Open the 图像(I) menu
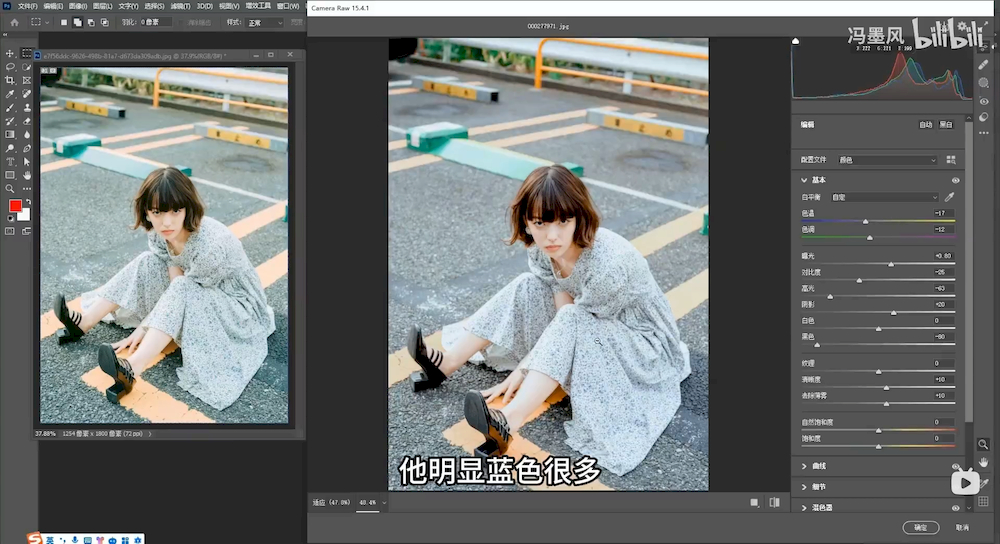This screenshot has height=544, width=1000. [78, 6]
